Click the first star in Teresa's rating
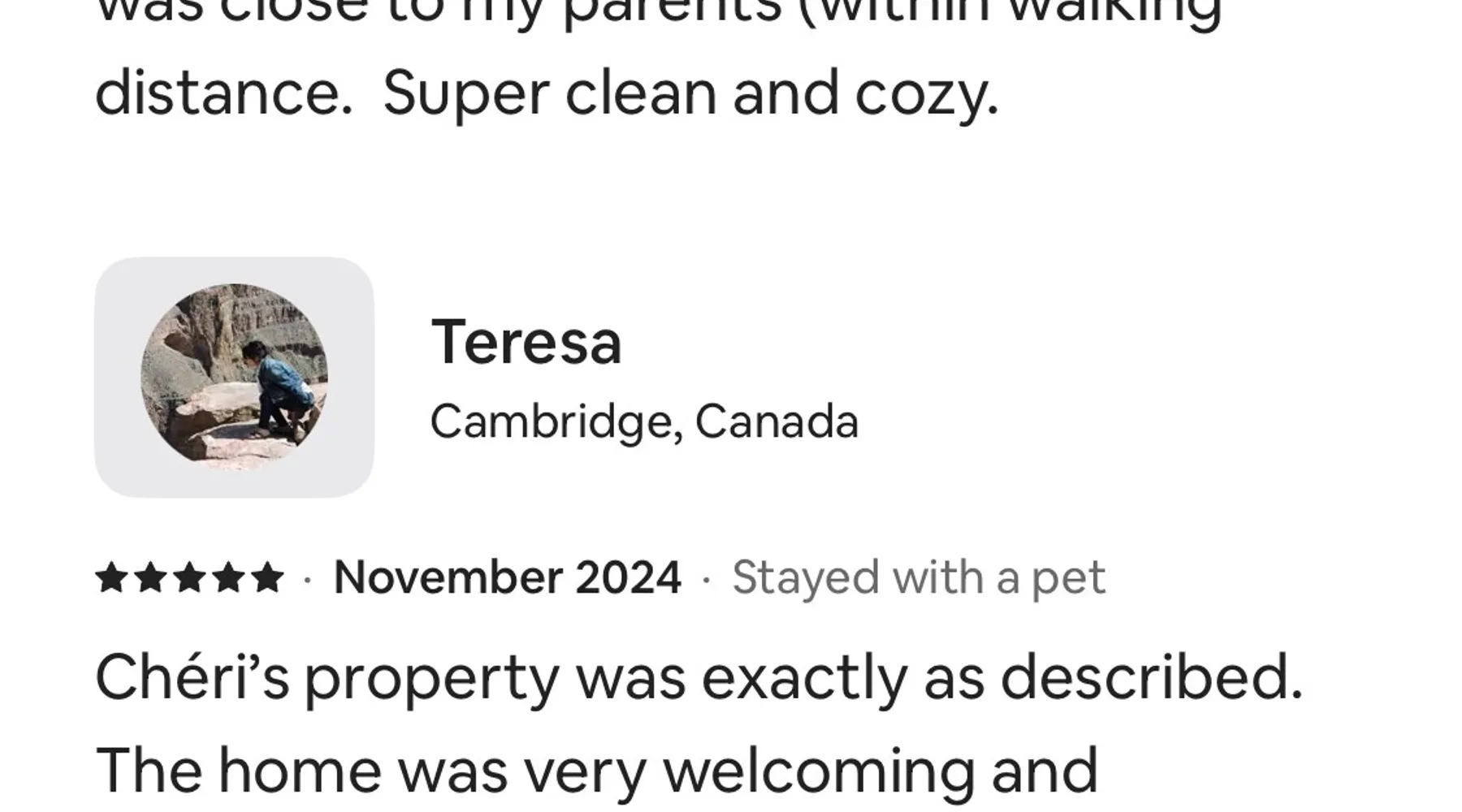The image size is (1462, 812). (110, 578)
